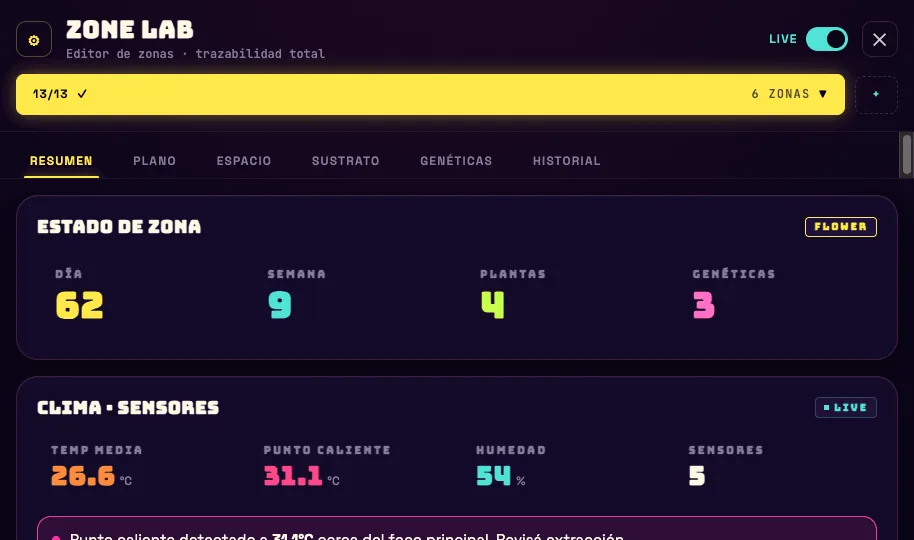Image resolution: width=914 pixels, height=540 pixels.
Task: Click the ESTADO DE ZONA heading
Action: (119, 227)
